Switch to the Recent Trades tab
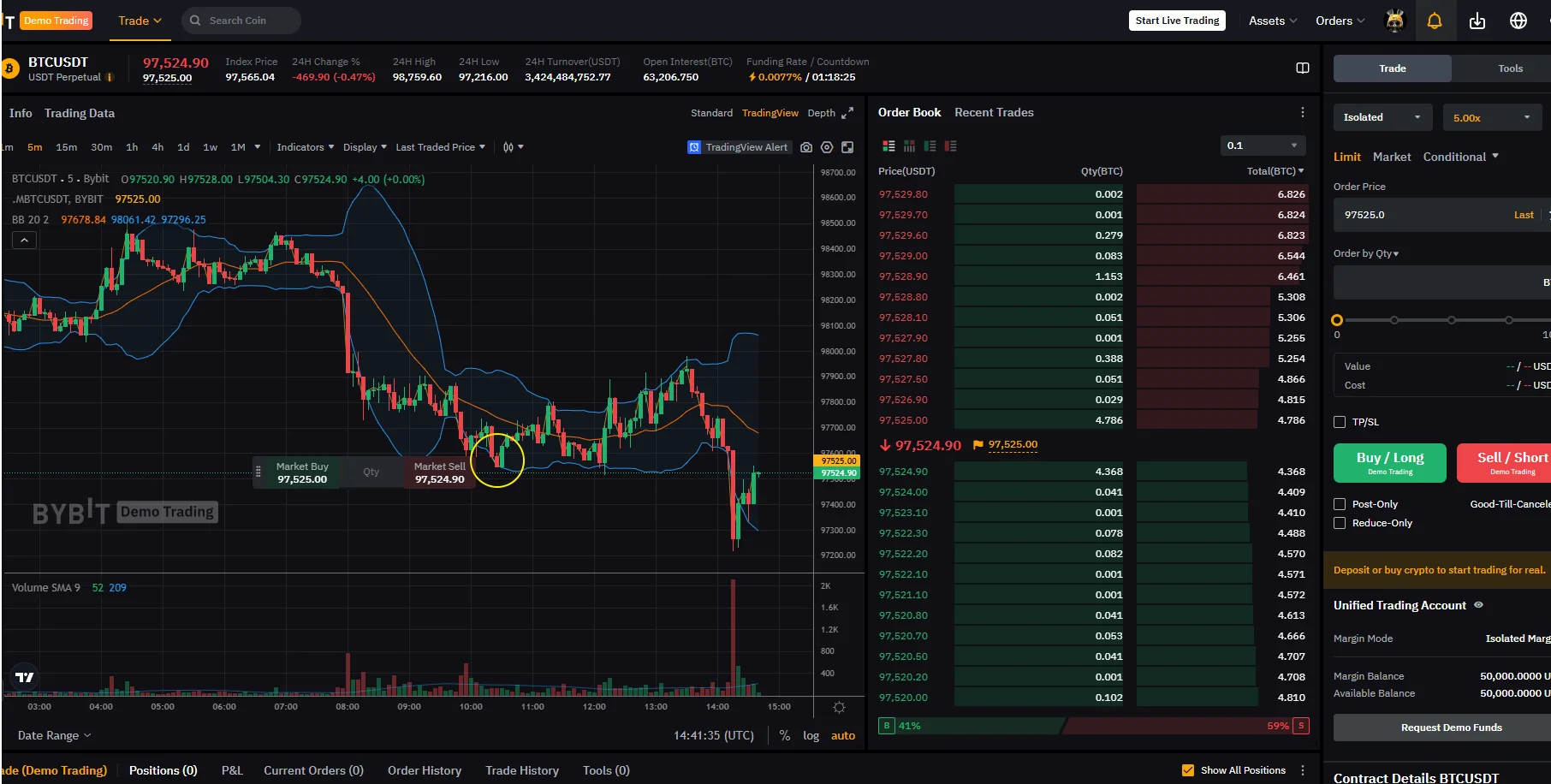This screenshot has height=784, width=1551. (994, 112)
